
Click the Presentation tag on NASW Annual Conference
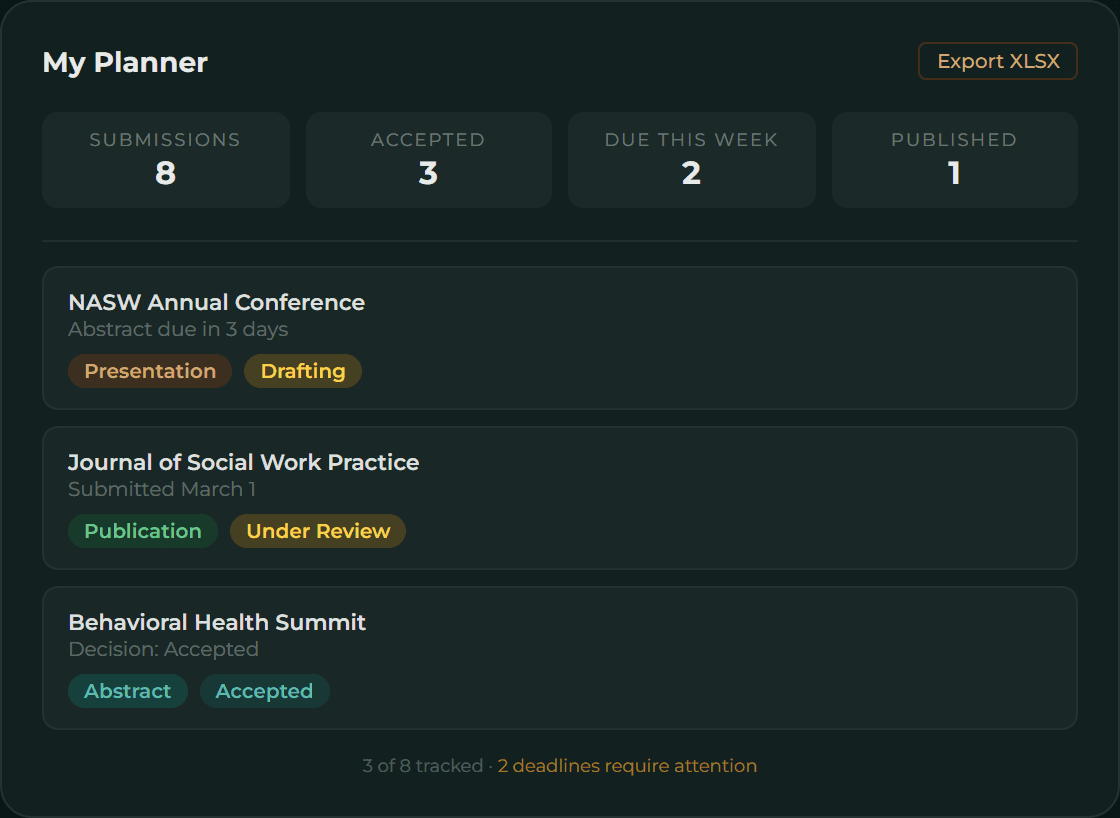149,371
